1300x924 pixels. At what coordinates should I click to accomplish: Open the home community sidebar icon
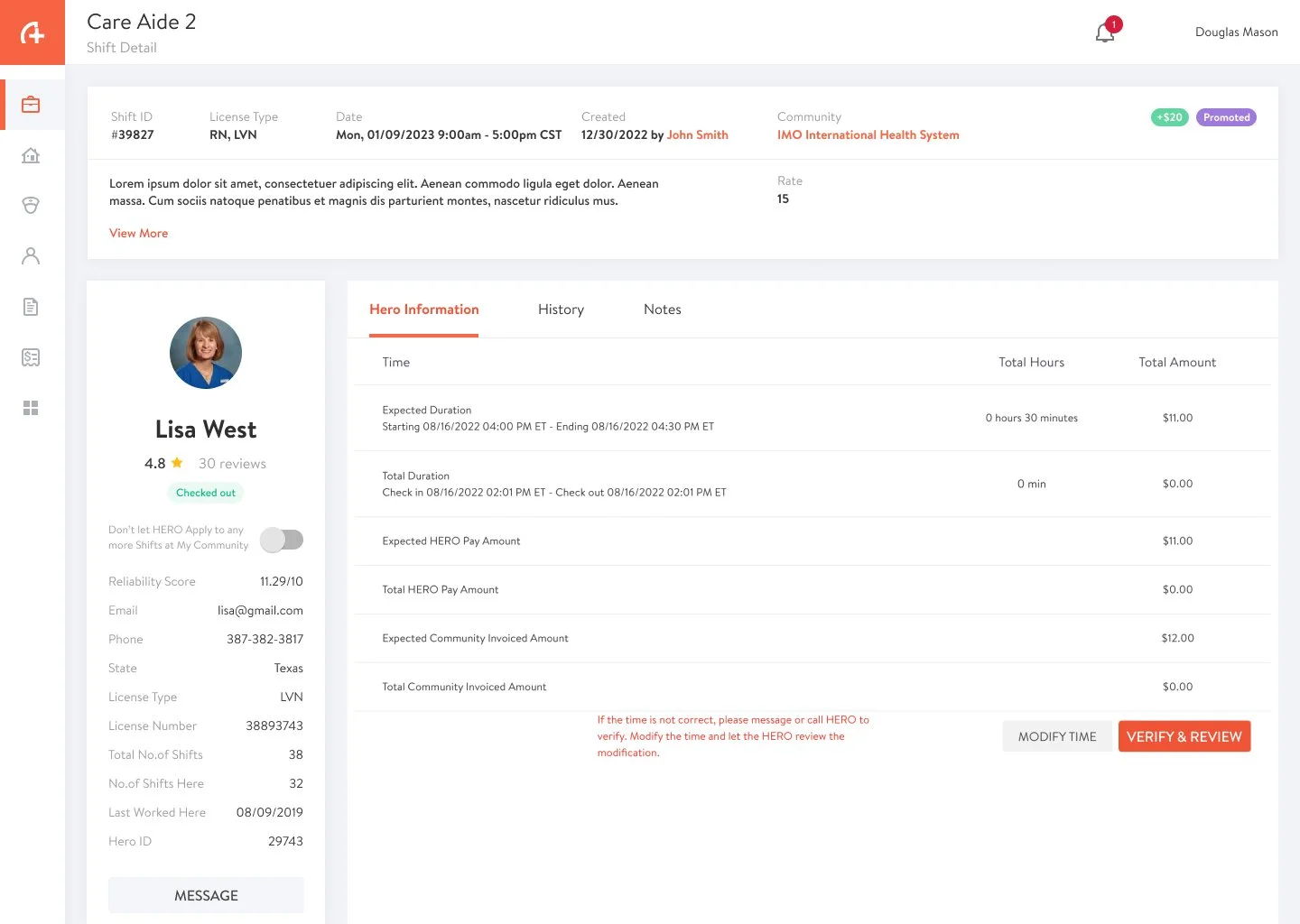click(31, 155)
